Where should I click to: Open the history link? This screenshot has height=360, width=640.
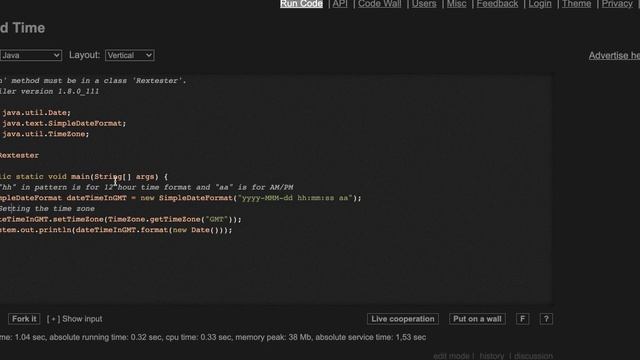491,356
